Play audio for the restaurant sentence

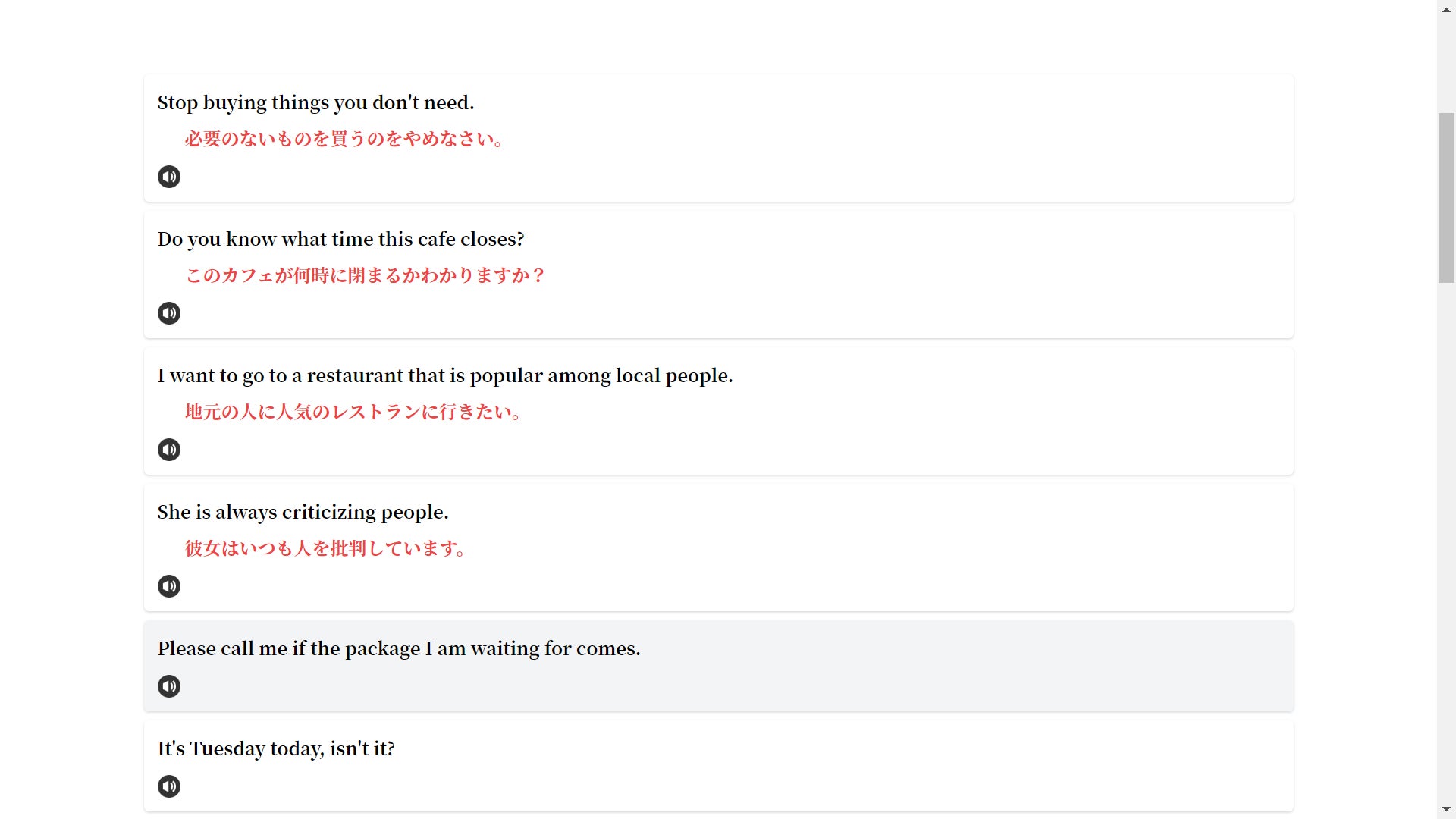pos(168,450)
